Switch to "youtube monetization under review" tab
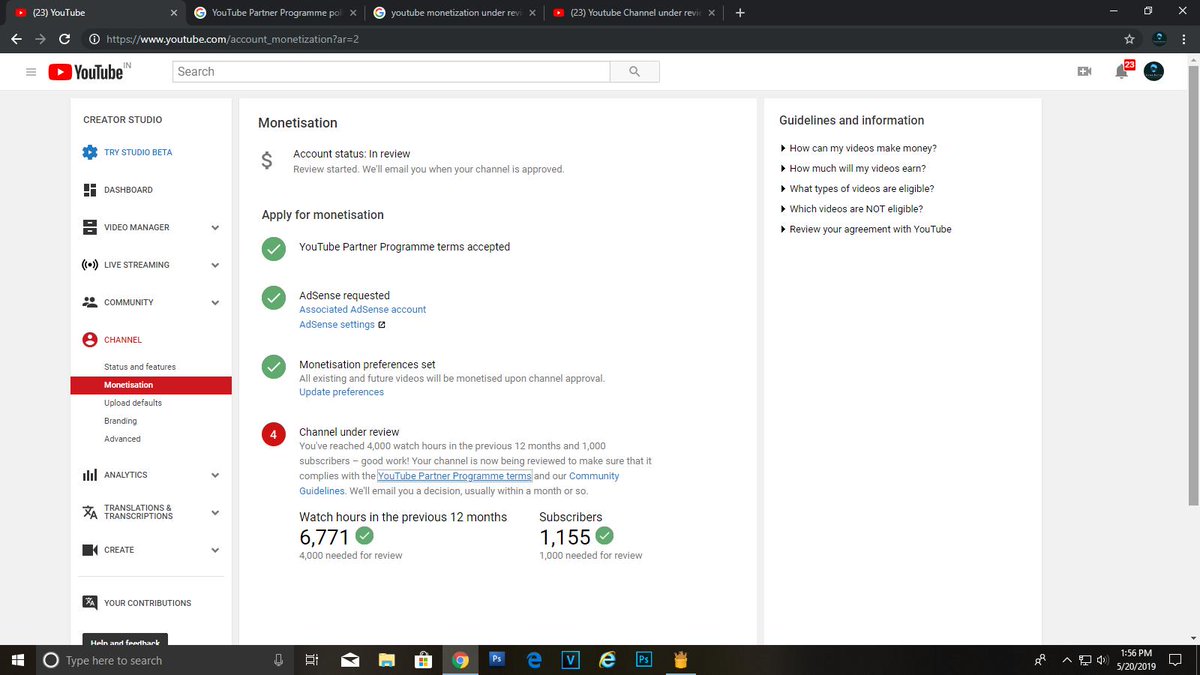Image resolution: width=1200 pixels, height=675 pixels. 455,13
